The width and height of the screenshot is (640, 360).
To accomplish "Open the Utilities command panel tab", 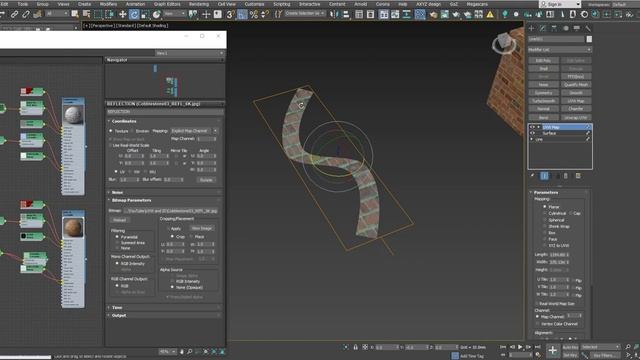I will tap(588, 28).
